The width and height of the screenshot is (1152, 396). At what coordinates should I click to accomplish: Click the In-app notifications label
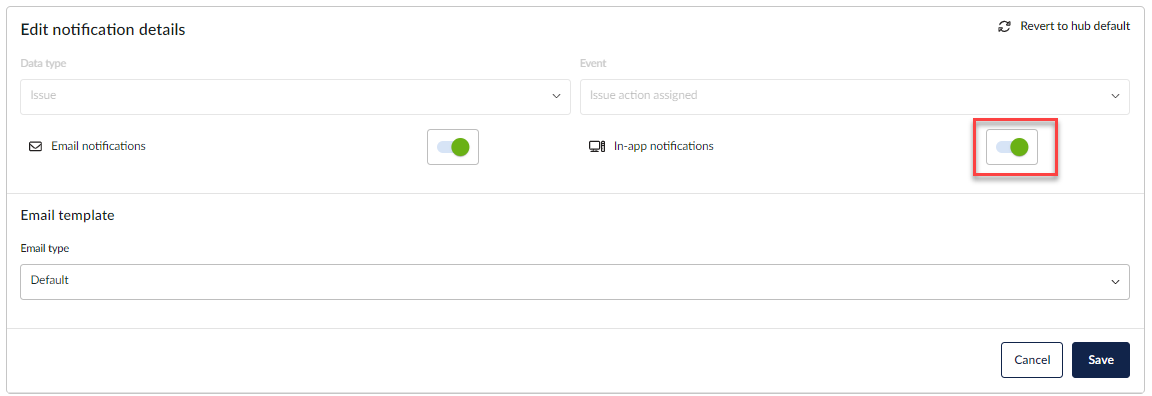coord(663,146)
